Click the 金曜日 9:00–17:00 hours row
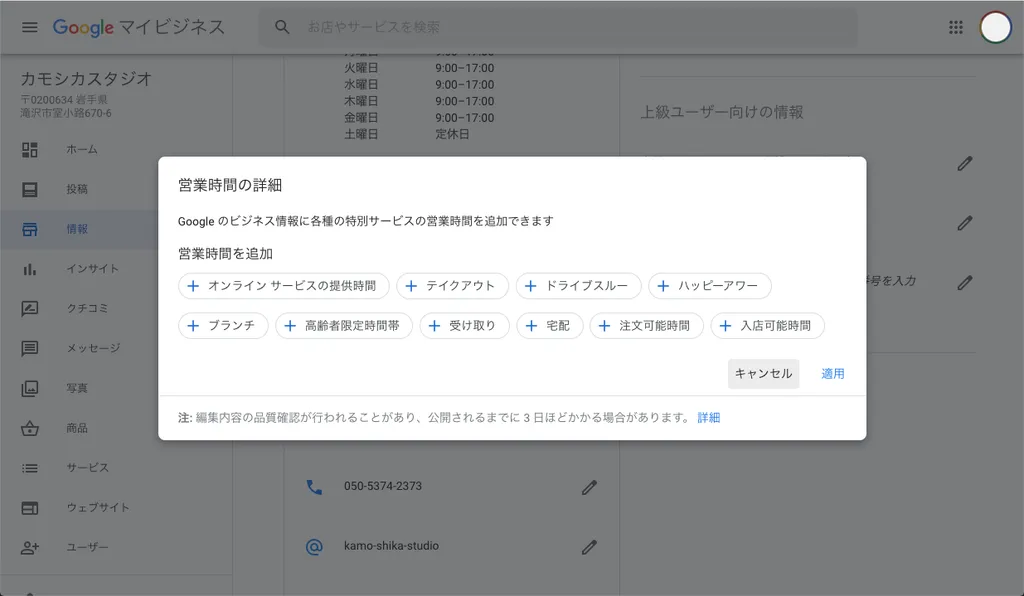 click(x=419, y=118)
